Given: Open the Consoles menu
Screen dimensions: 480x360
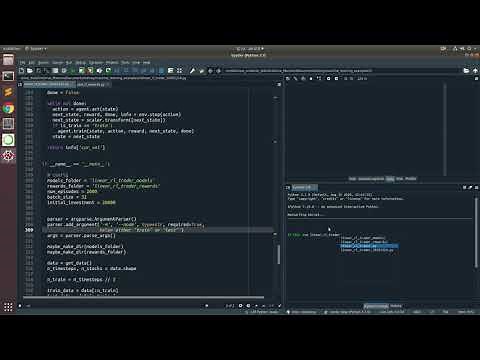Looking at the screenshot, I should pos(96,63).
